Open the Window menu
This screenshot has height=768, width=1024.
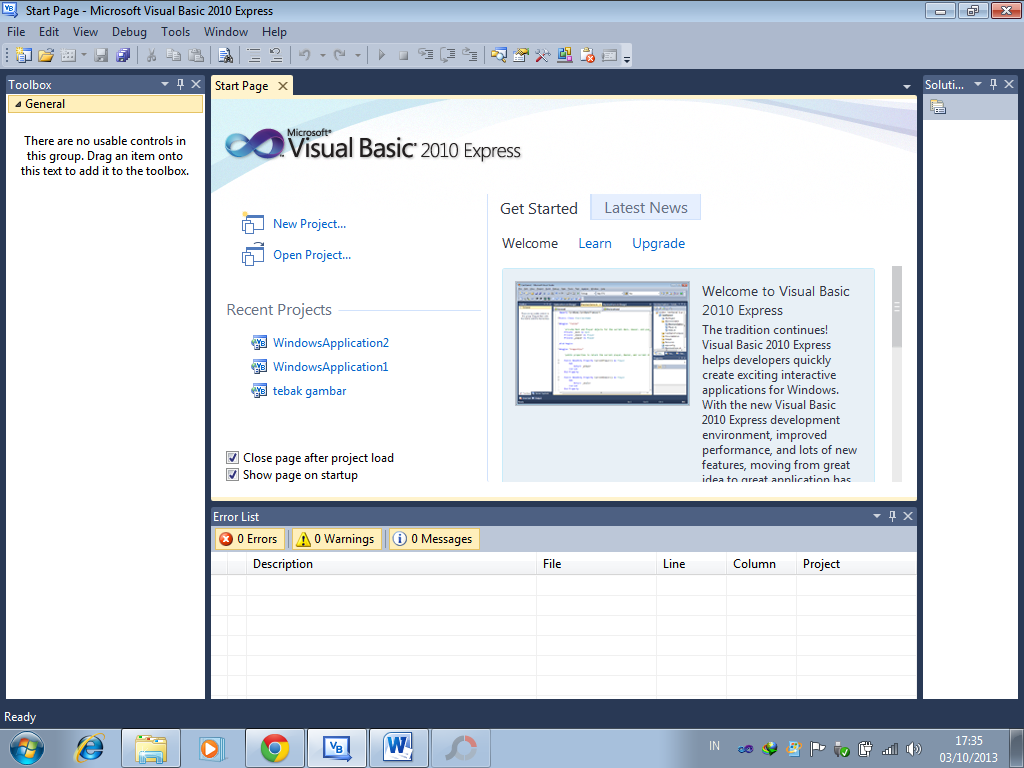[226, 32]
